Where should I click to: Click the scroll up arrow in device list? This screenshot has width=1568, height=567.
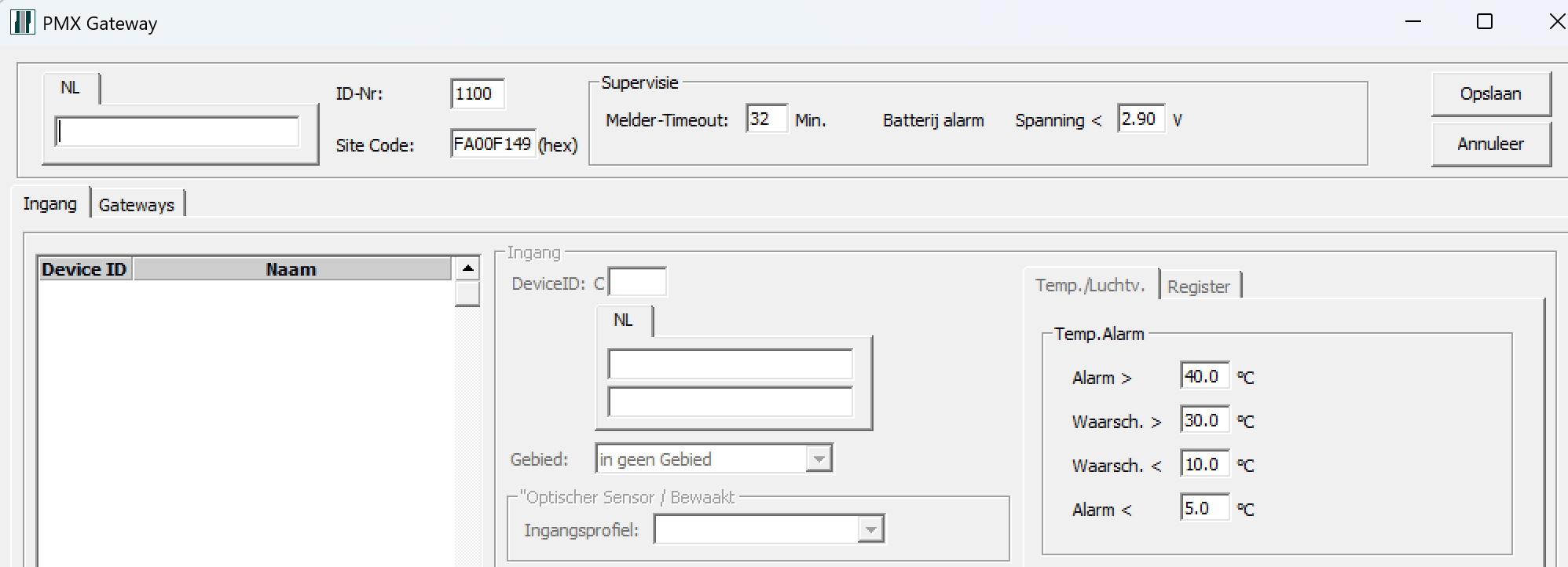[467, 269]
